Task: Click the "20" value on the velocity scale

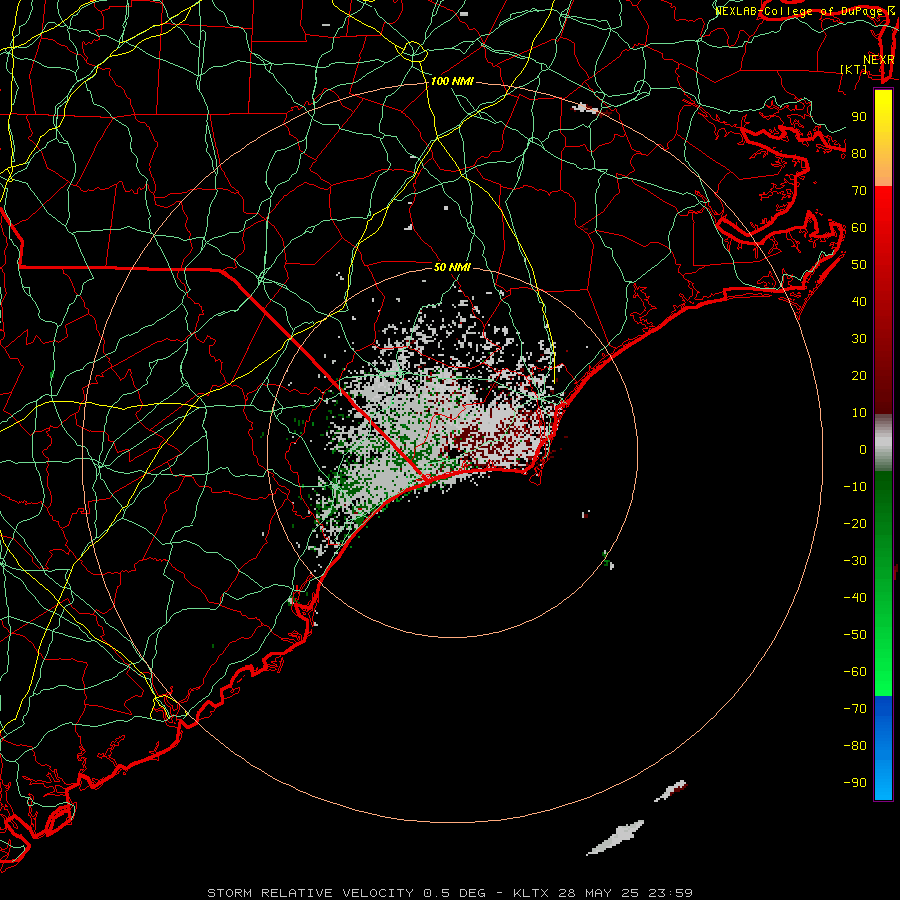Action: 859,375
